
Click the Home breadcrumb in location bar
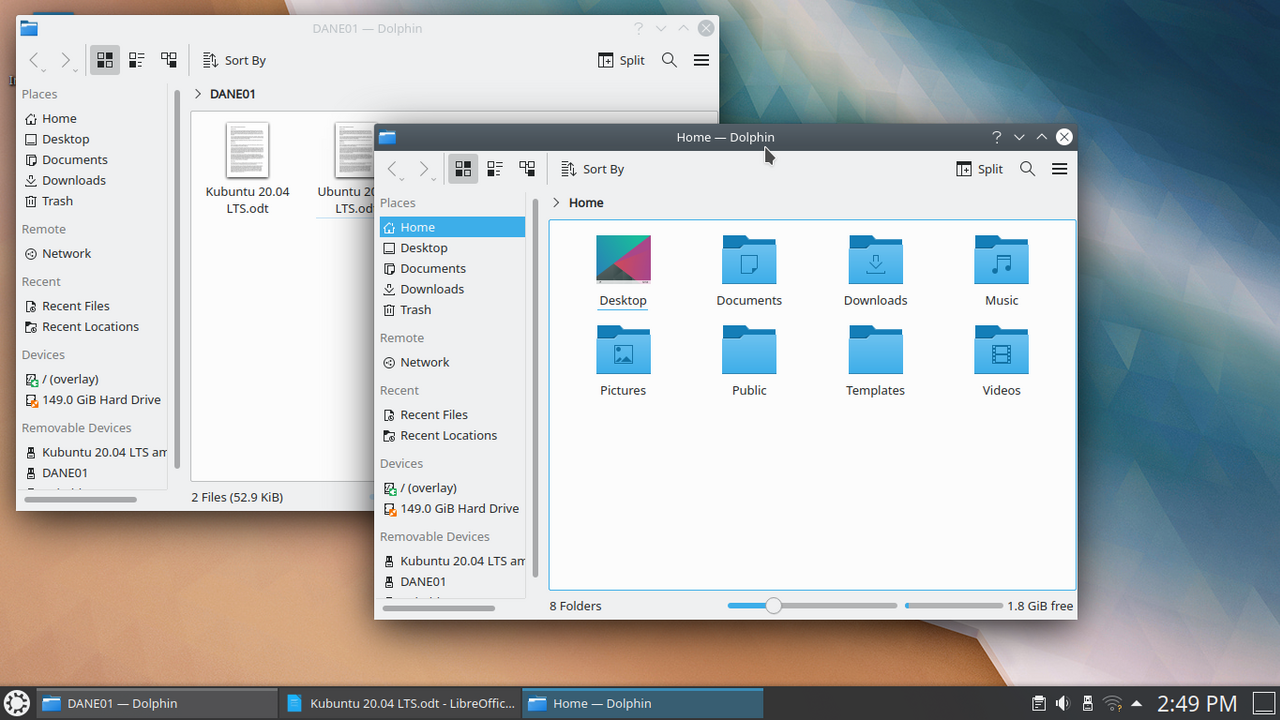[x=586, y=203]
